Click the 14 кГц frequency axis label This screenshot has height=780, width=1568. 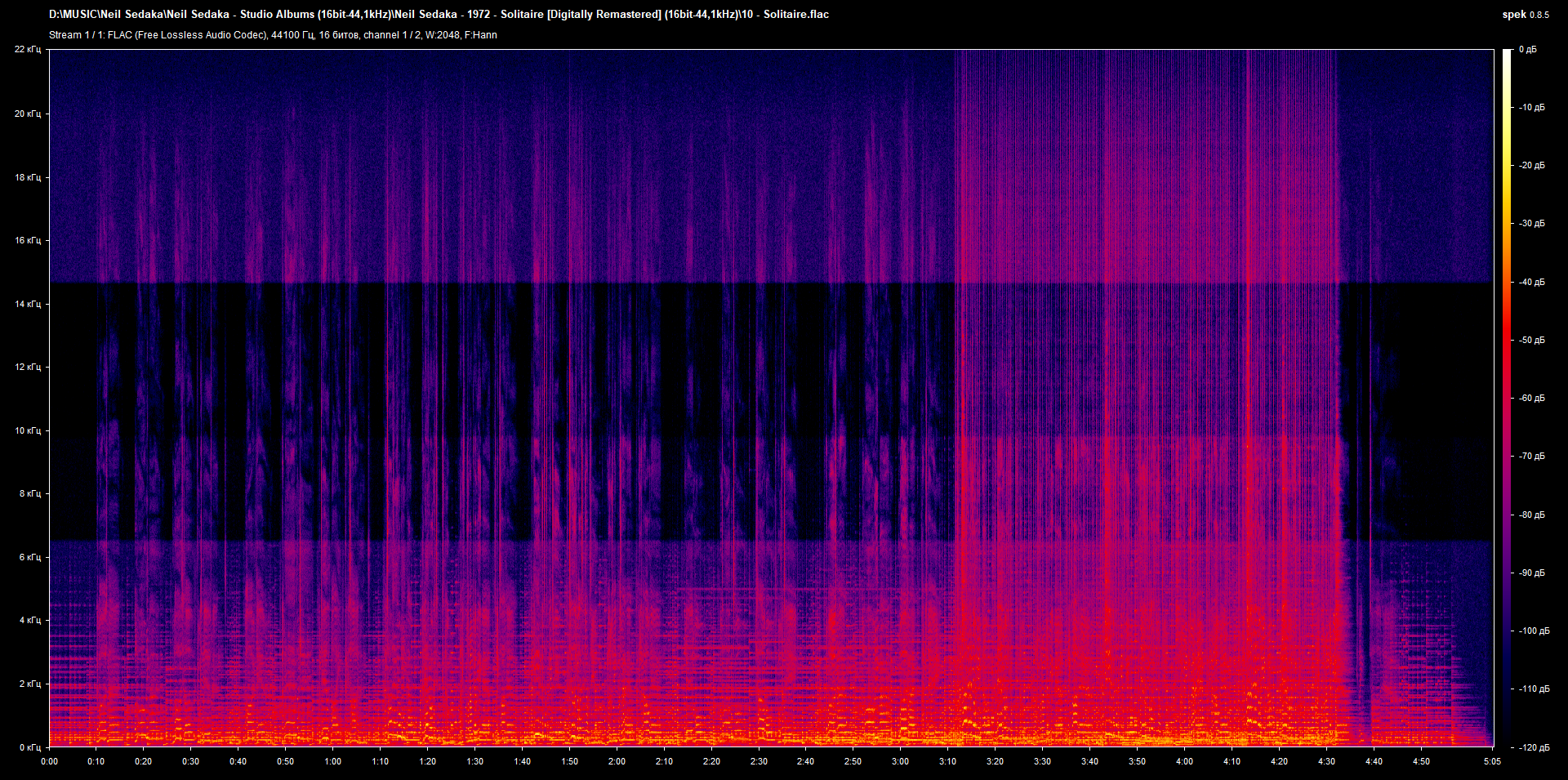(28, 304)
